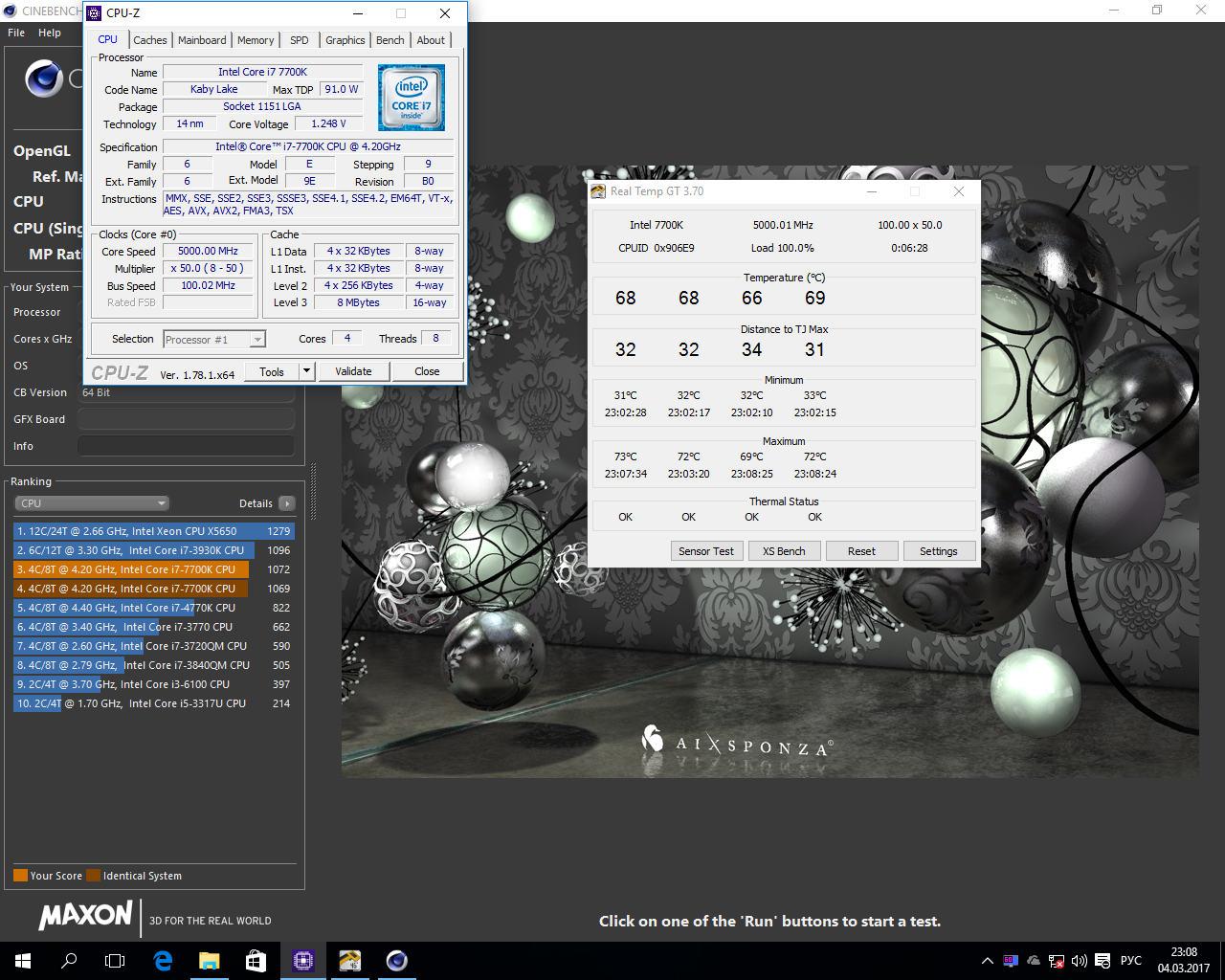Select the SPD tab in CPU-Z
The width and height of the screenshot is (1225, 980).
300,40
